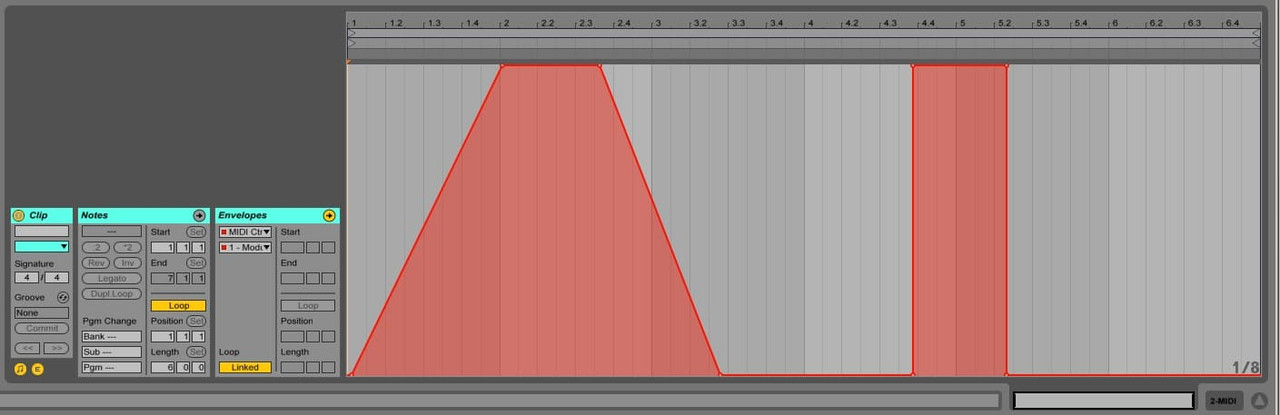
Task: Click the End bar field showing 7
Action: [x=162, y=278]
